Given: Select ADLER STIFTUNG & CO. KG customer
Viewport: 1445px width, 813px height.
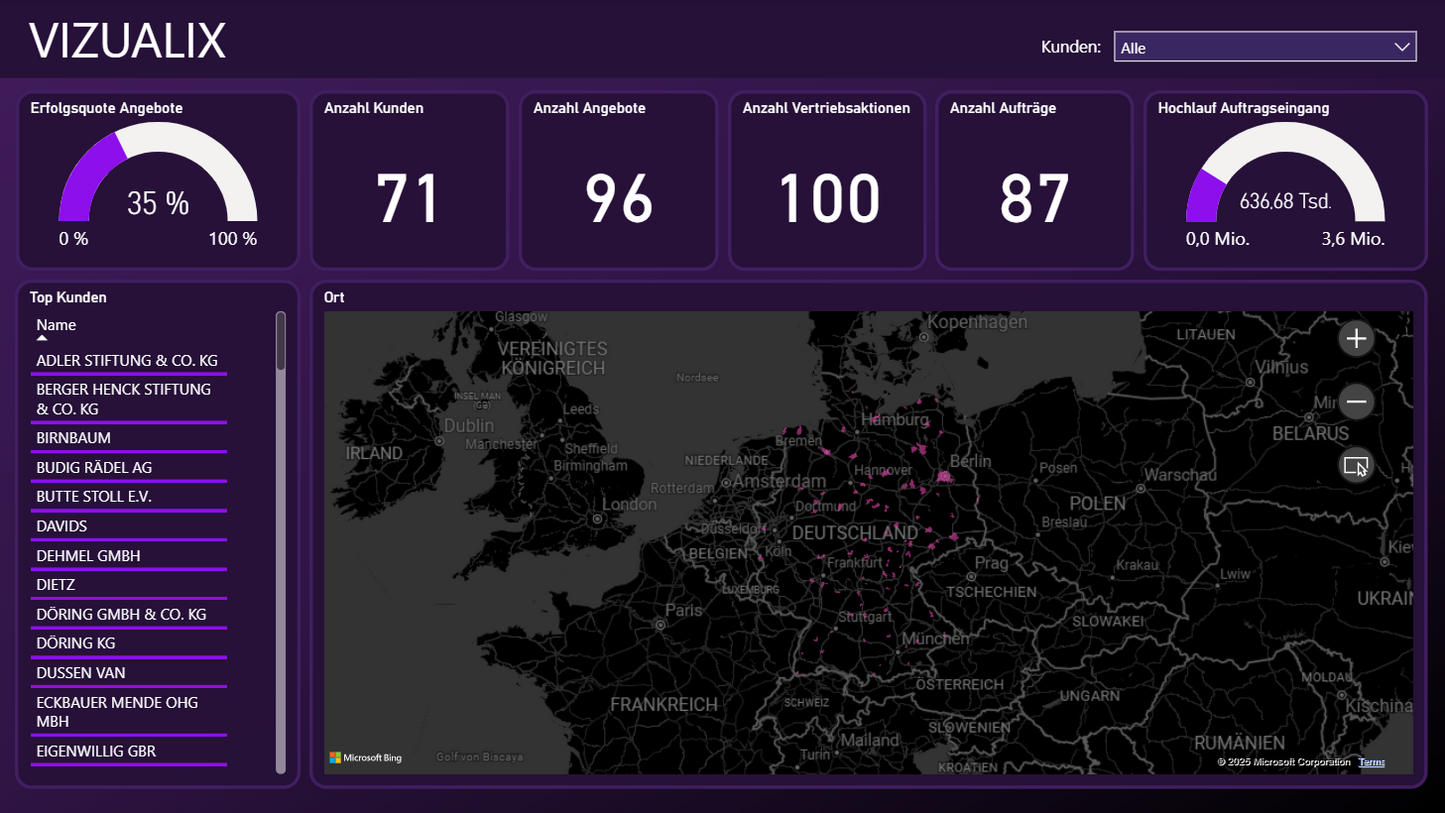Looking at the screenshot, I should coord(127,360).
